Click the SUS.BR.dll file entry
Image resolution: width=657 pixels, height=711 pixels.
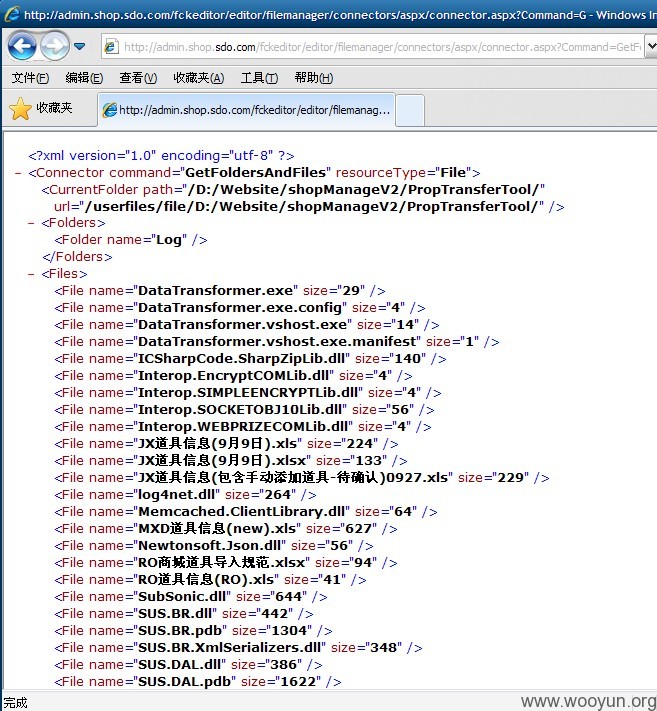tap(184, 614)
